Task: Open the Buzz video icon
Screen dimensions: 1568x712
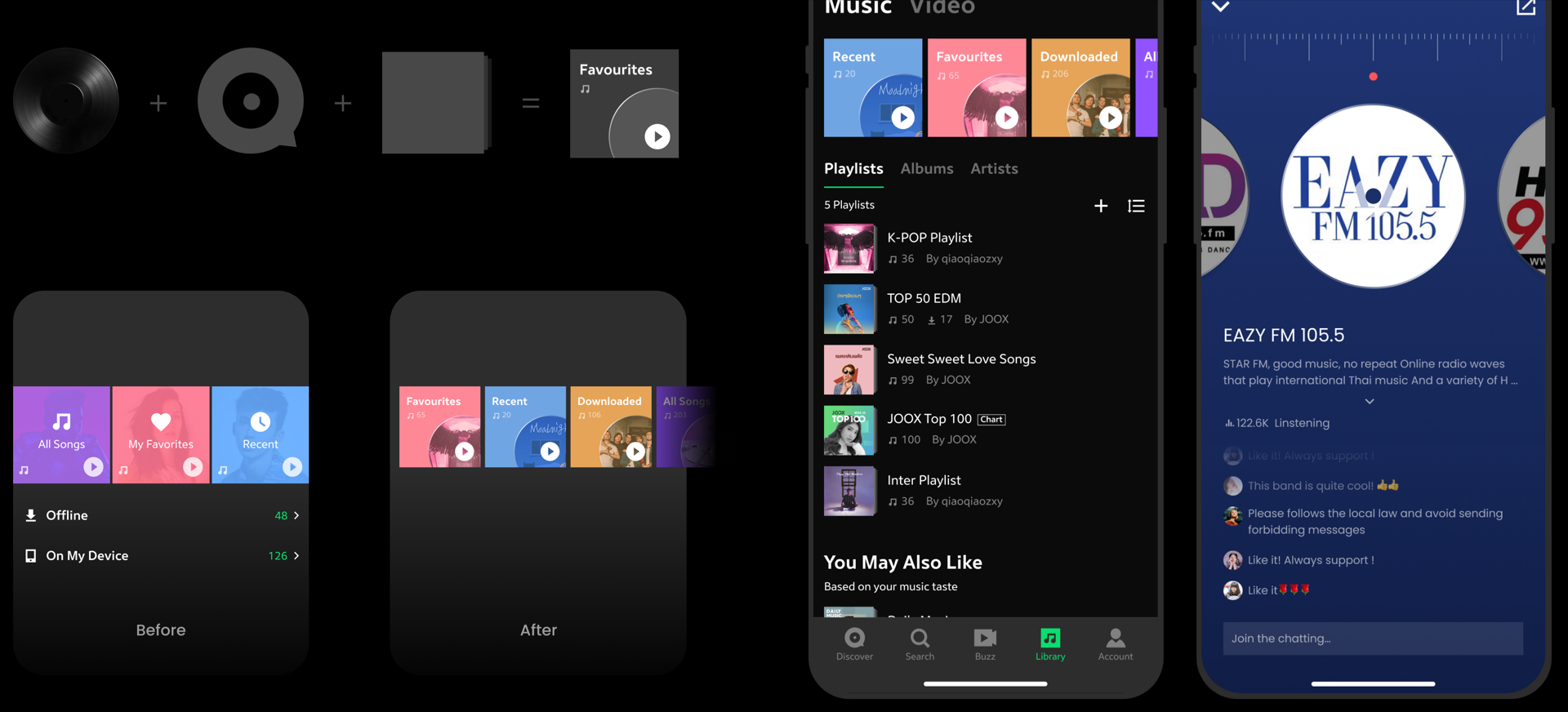Action: [985, 638]
